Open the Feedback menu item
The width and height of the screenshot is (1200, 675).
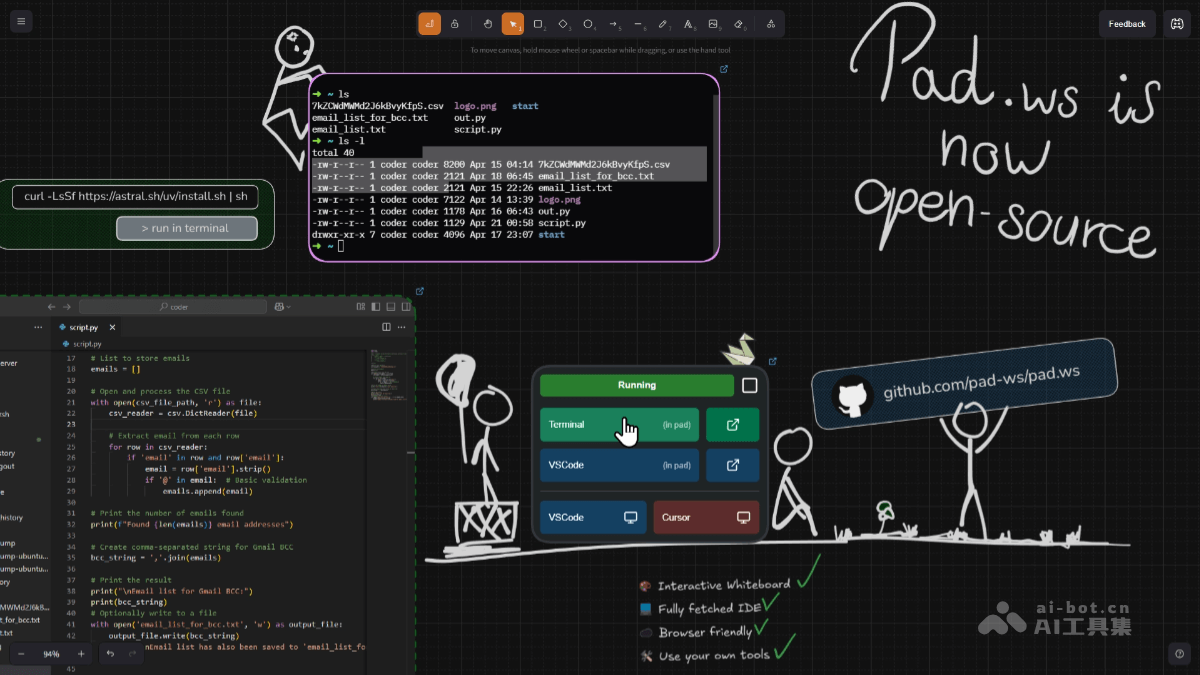pyautogui.click(x=1127, y=23)
